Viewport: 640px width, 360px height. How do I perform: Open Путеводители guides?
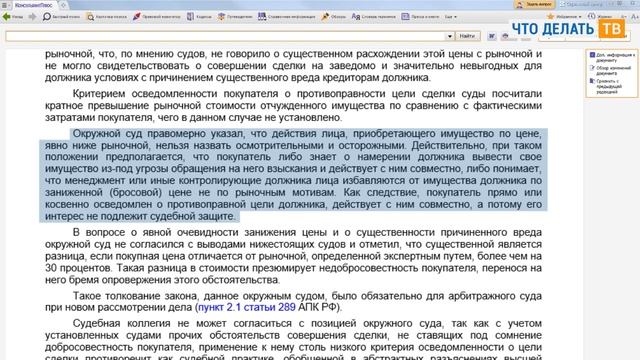click(x=235, y=17)
